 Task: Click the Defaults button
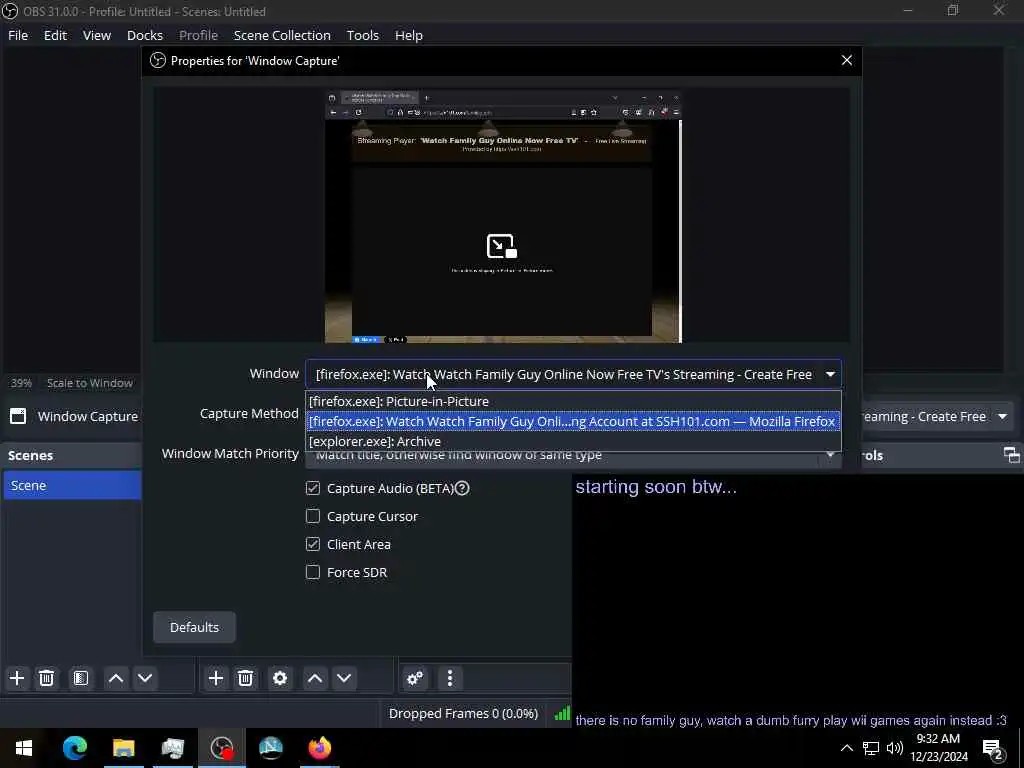point(195,627)
